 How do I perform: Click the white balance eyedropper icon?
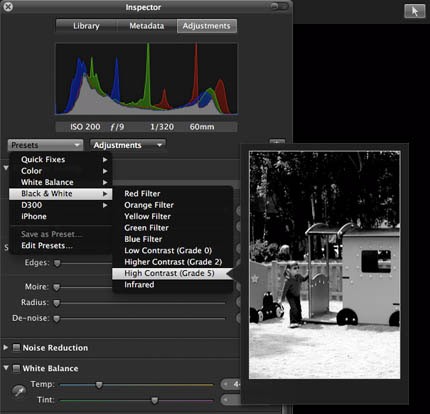coord(19,391)
